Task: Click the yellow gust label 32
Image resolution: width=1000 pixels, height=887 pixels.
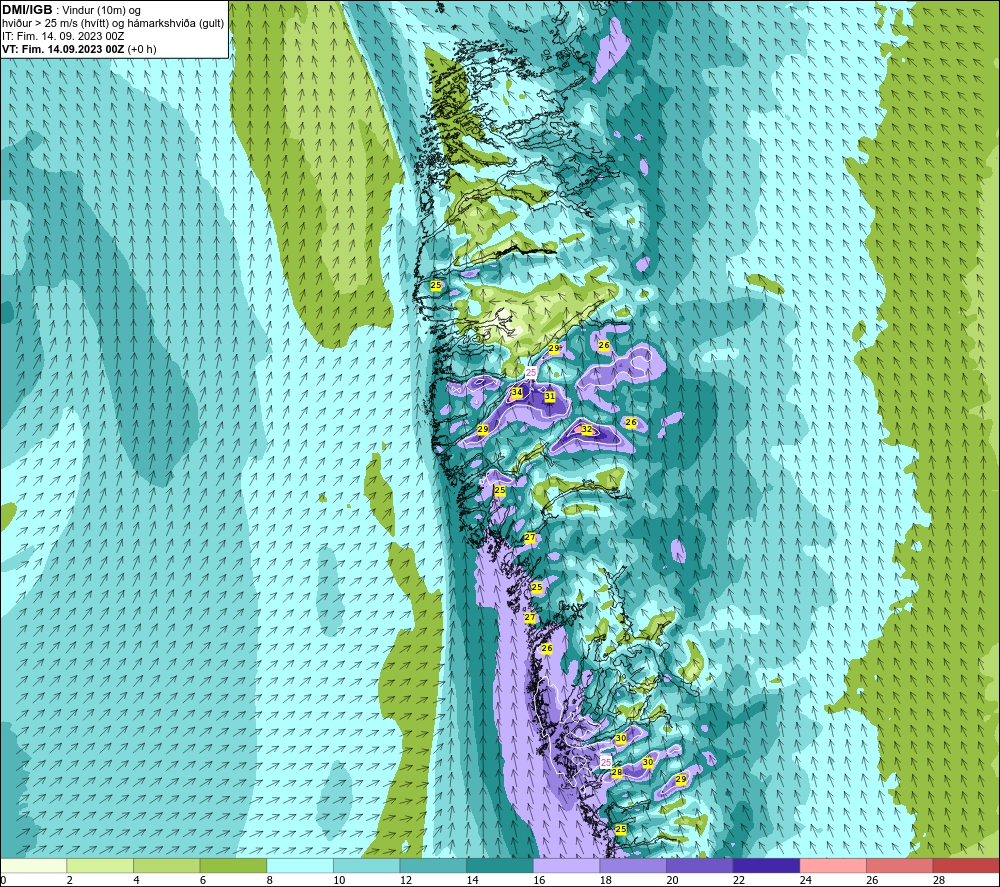Action: (x=587, y=430)
